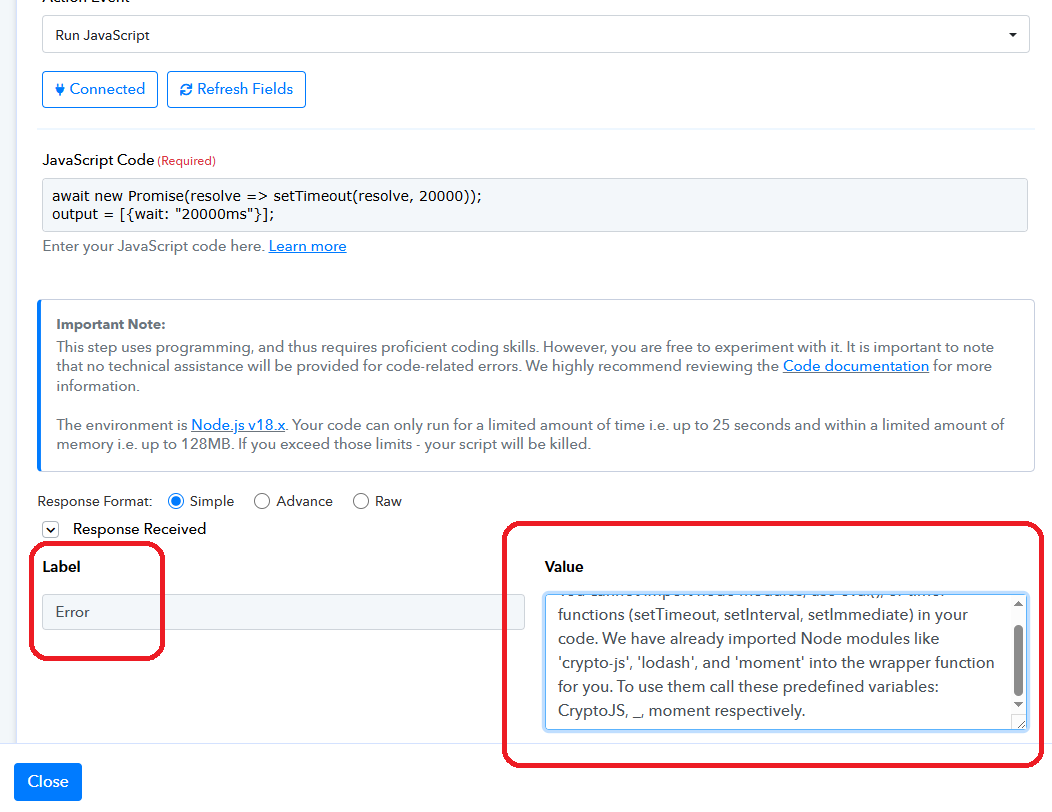Choose the Raw response format option
The height and width of the screenshot is (812, 1052).
[361, 501]
